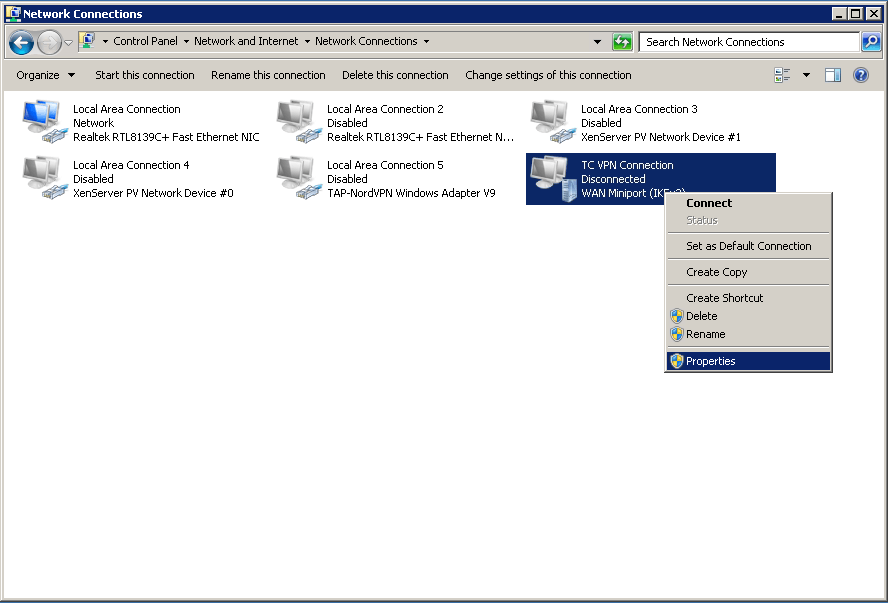This screenshot has height=603, width=888.
Task: Select the Local Area Connection 3 adapter icon
Action: coord(552,122)
